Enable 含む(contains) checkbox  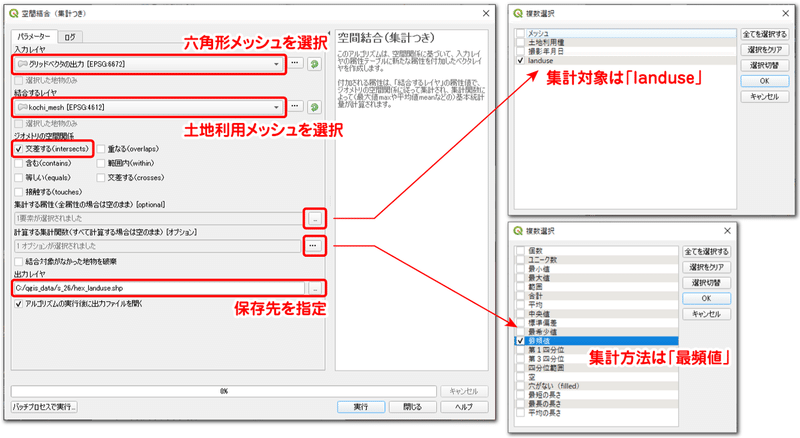point(19,163)
